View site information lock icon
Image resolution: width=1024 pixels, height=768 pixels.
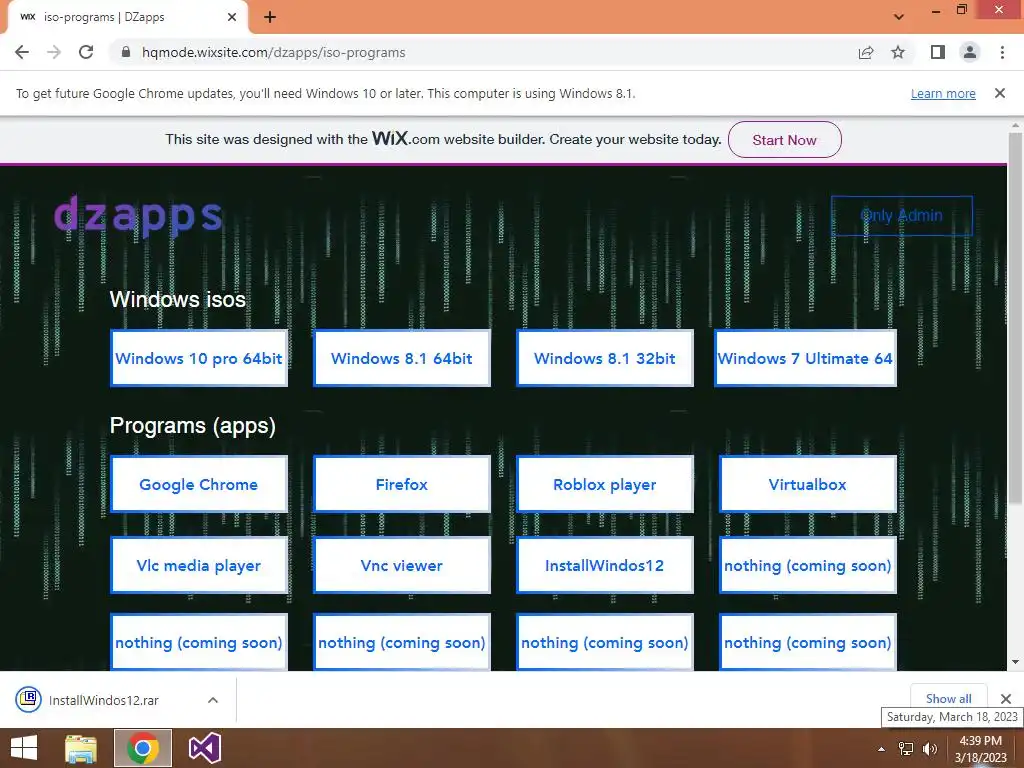tap(126, 52)
